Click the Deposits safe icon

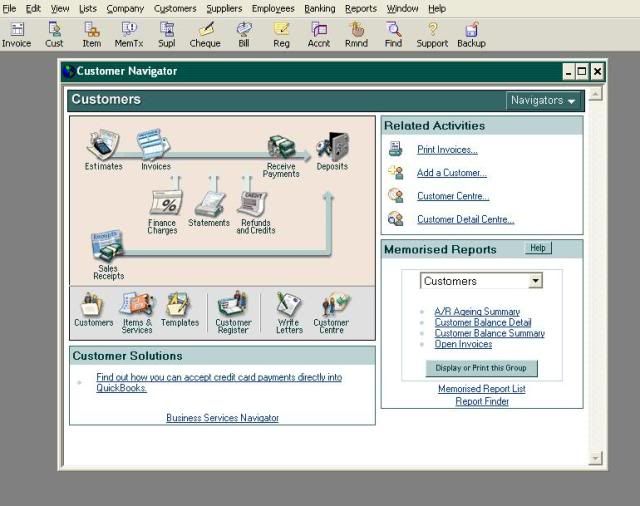[333, 146]
